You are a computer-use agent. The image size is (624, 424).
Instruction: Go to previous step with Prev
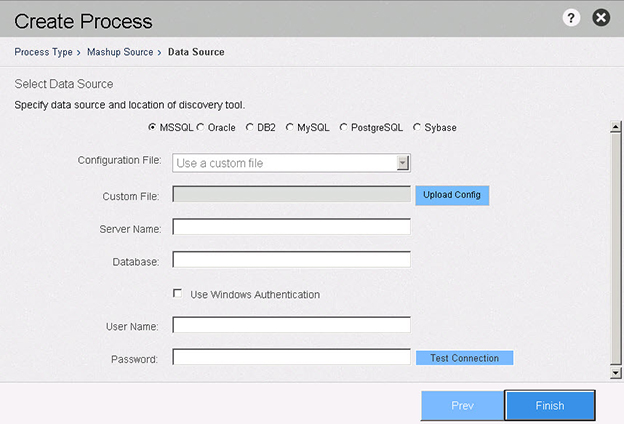pos(462,405)
